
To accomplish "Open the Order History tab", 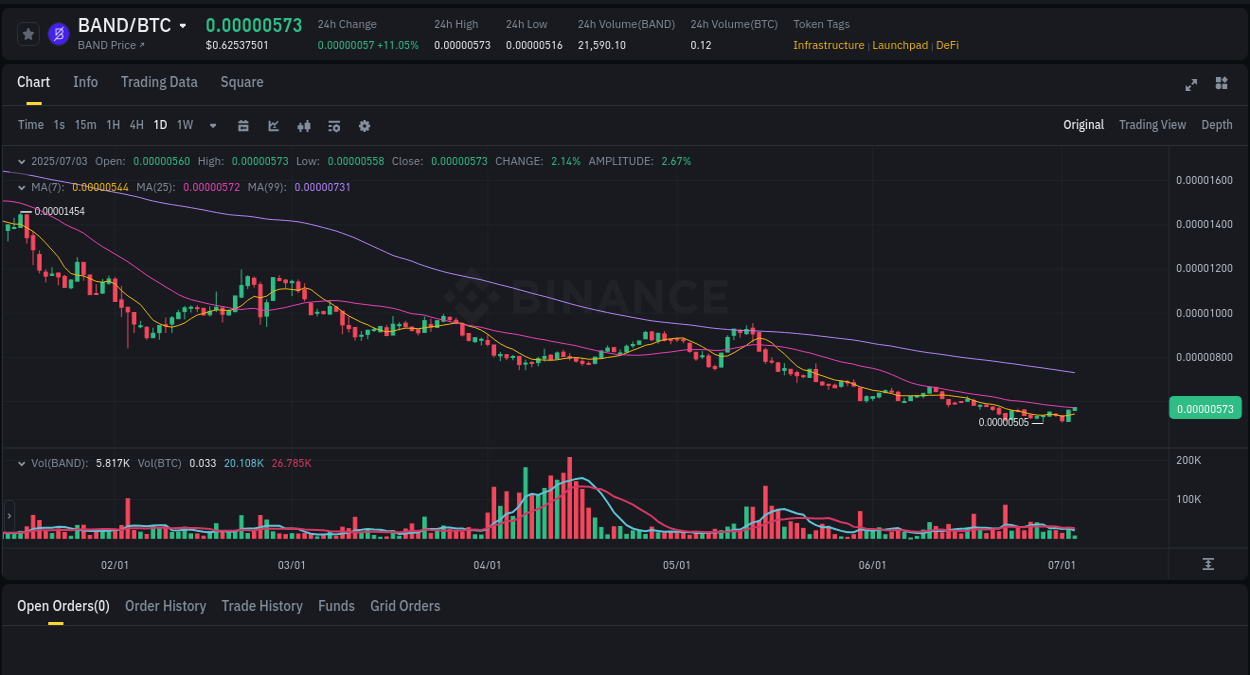I will click(x=165, y=606).
